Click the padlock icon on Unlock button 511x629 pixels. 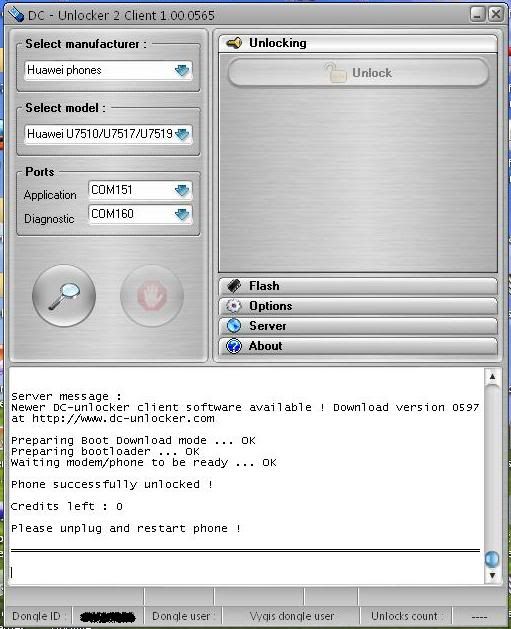[335, 73]
